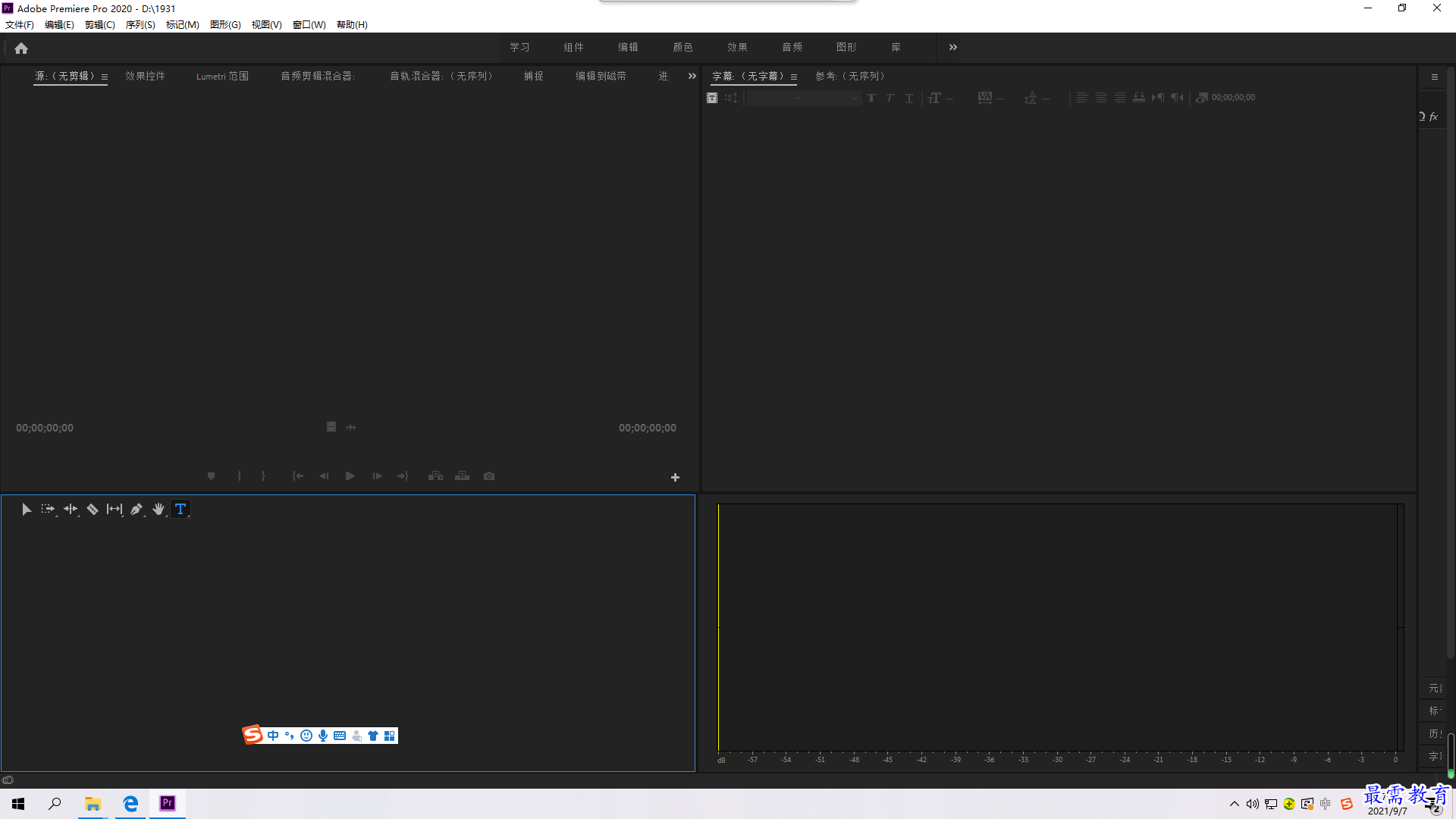The image size is (1456, 819).
Task: Click the Insert edit button
Action: pyautogui.click(x=435, y=476)
